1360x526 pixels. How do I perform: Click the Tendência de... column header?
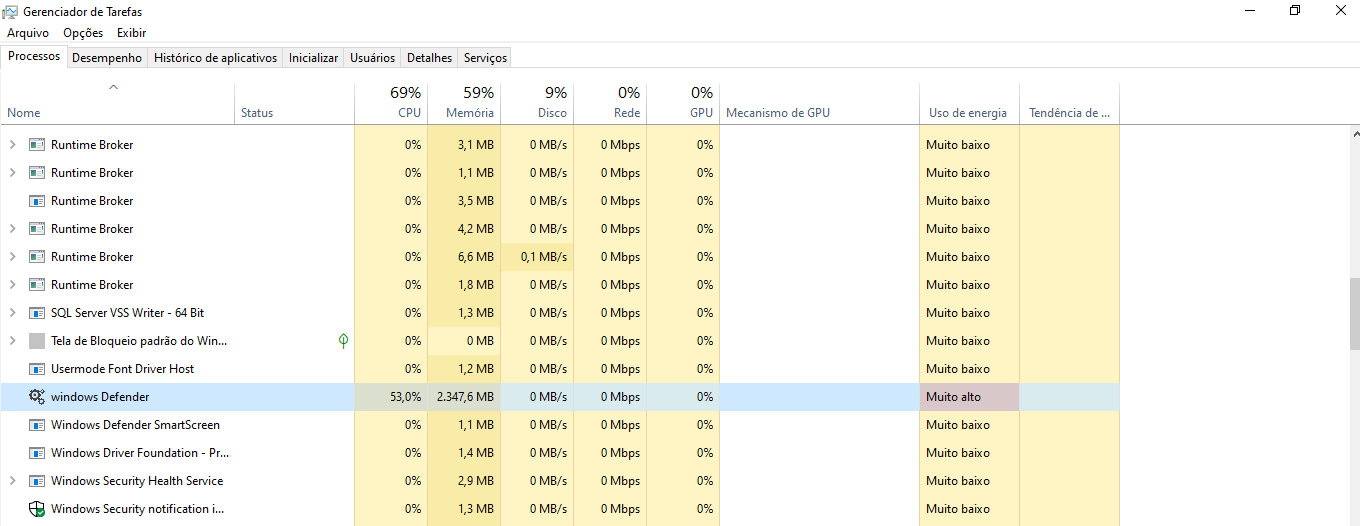1069,103
